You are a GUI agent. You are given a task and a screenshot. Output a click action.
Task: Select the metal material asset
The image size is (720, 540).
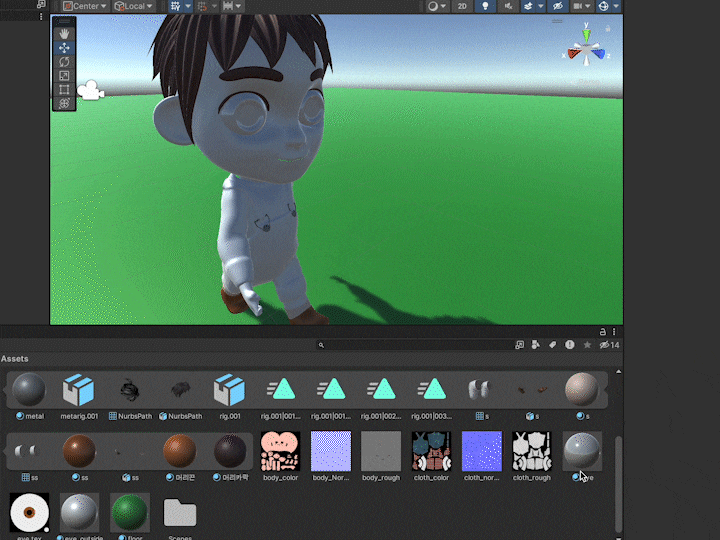tap(29, 395)
